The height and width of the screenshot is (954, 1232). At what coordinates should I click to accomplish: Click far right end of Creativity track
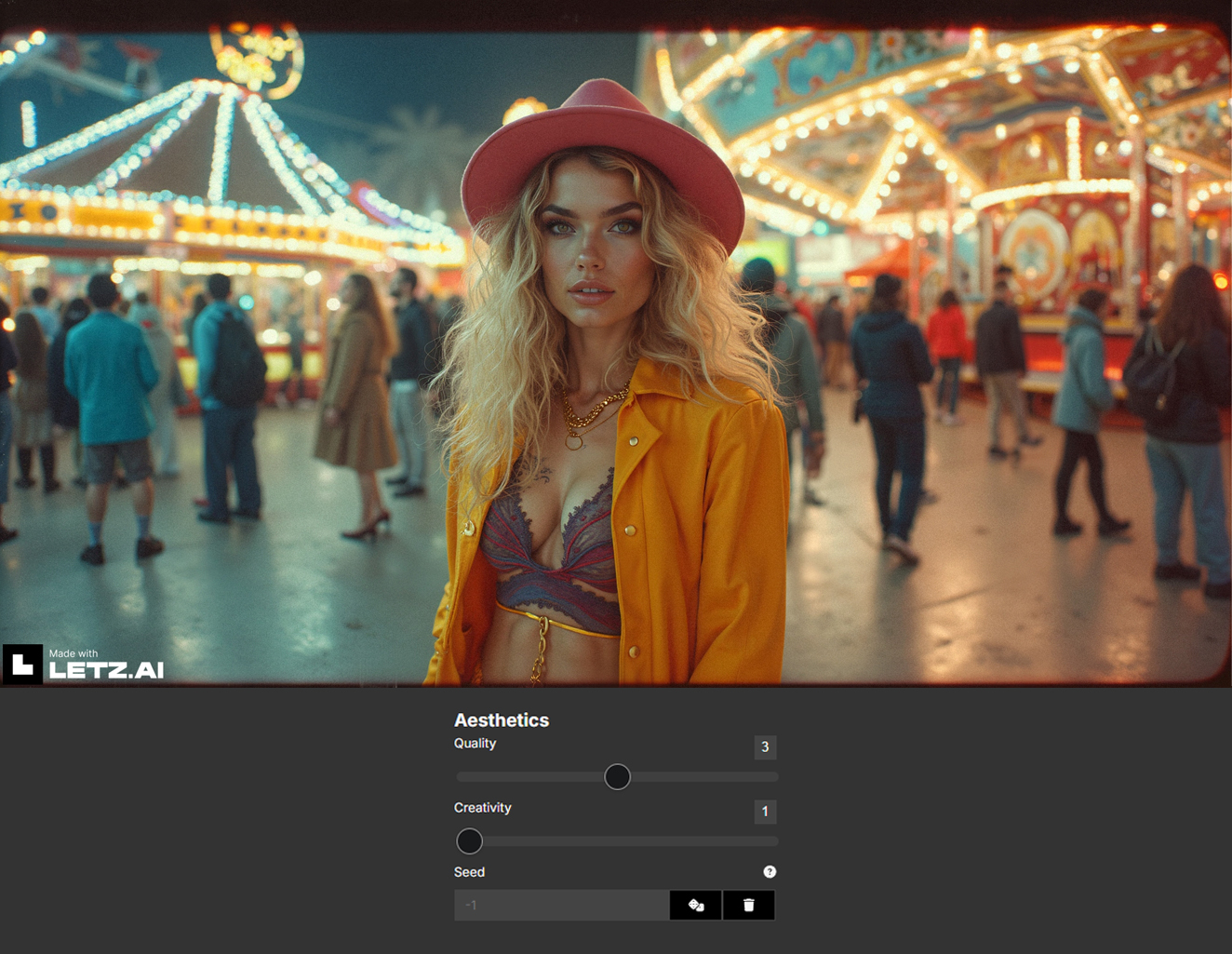[773, 841]
